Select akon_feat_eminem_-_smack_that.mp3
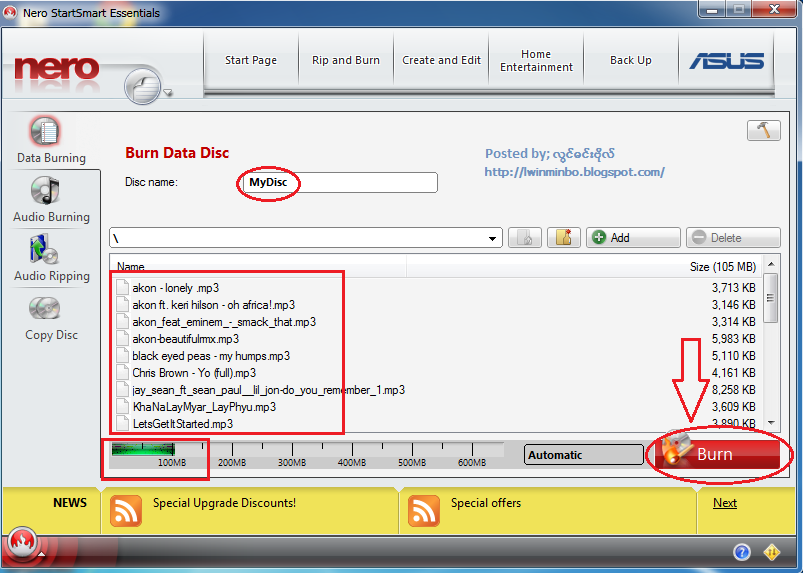Screen dimensions: 803x573 224,322
